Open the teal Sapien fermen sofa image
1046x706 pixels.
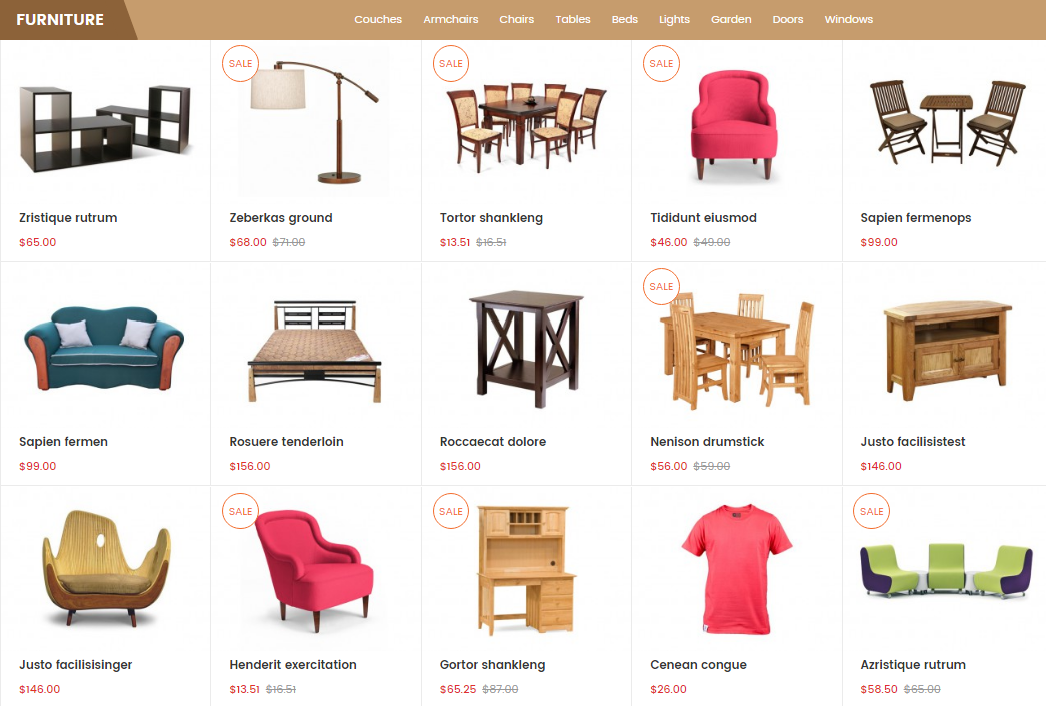[104, 347]
